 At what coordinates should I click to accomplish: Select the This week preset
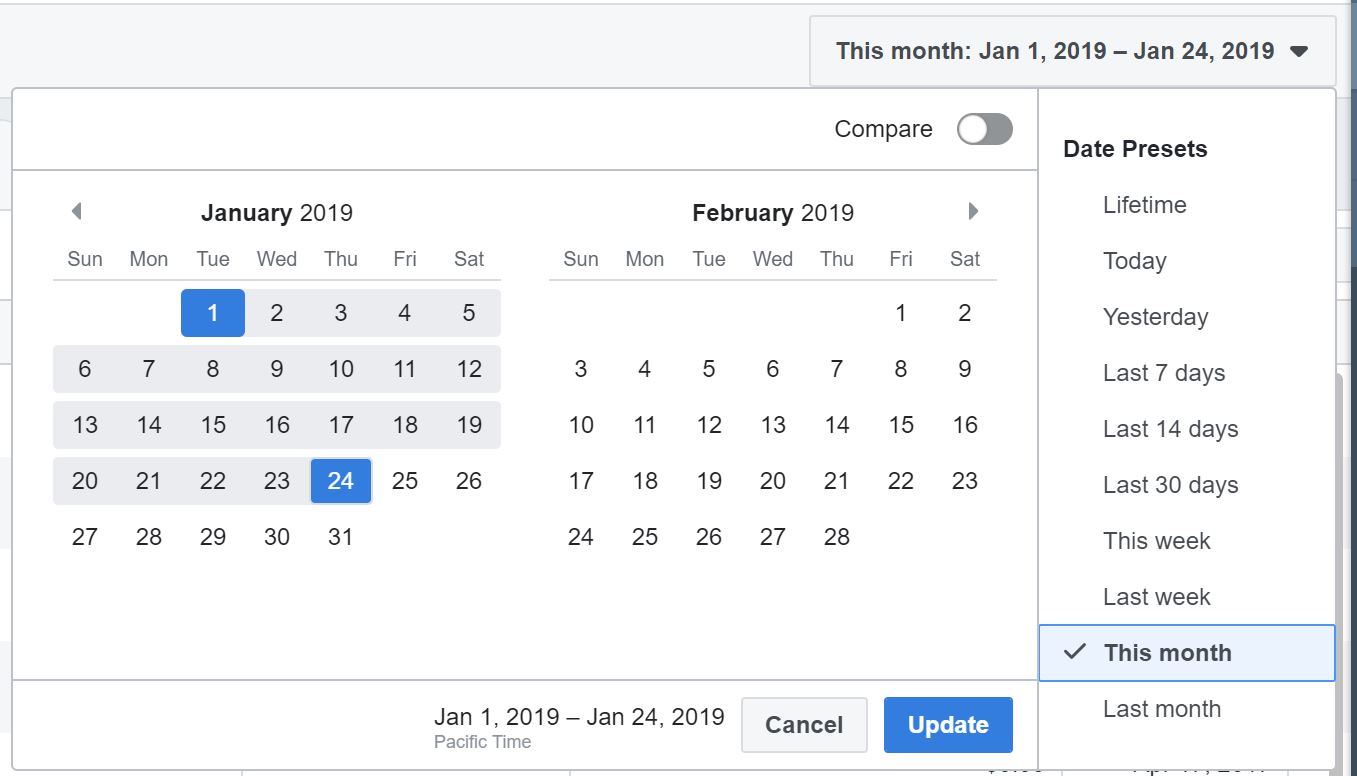[x=1156, y=541]
